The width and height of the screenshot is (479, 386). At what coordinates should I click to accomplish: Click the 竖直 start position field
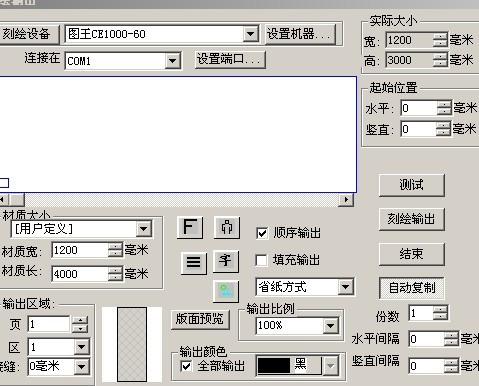(x=419, y=129)
